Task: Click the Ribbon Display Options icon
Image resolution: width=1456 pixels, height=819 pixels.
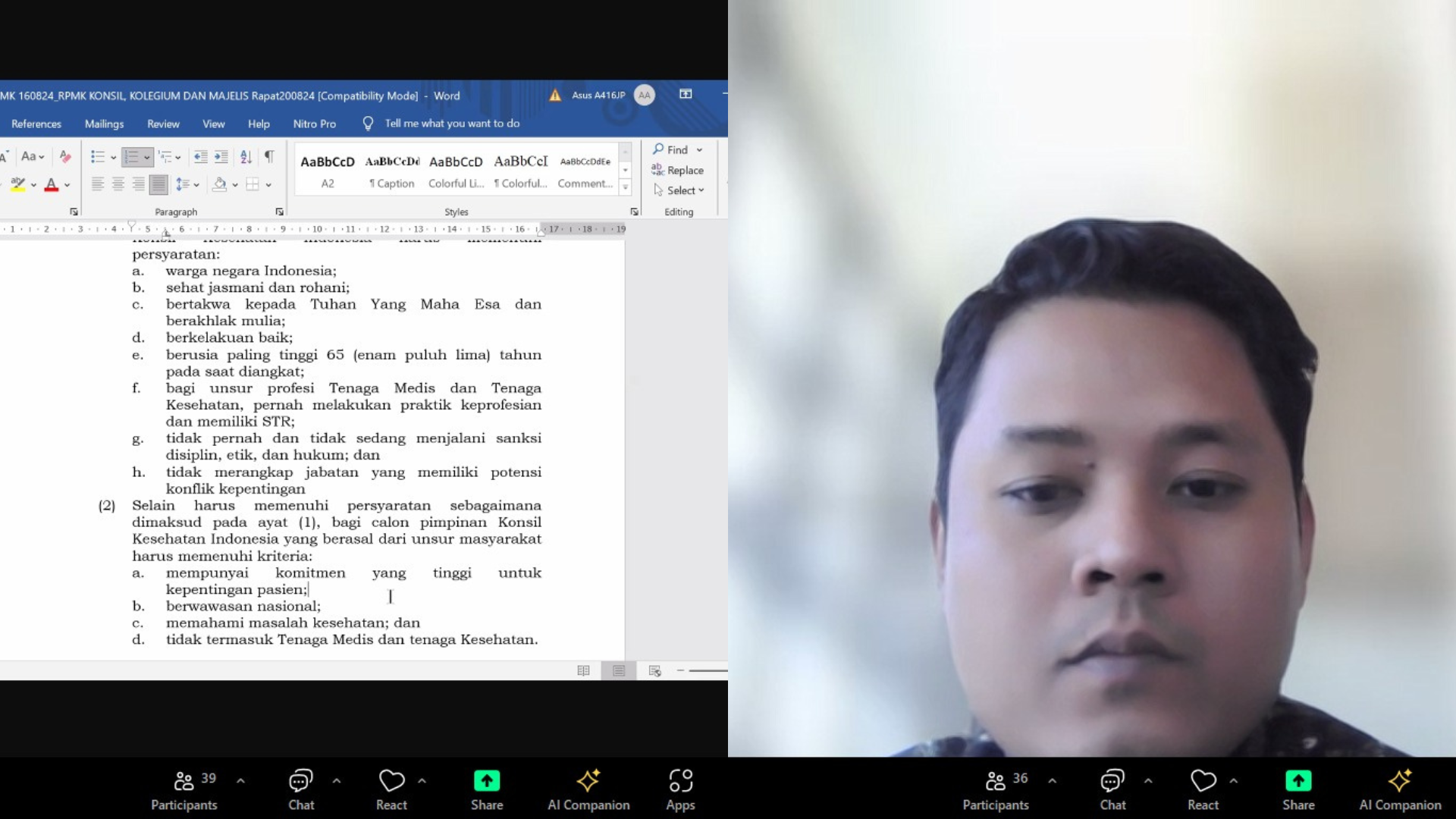Action: (686, 94)
